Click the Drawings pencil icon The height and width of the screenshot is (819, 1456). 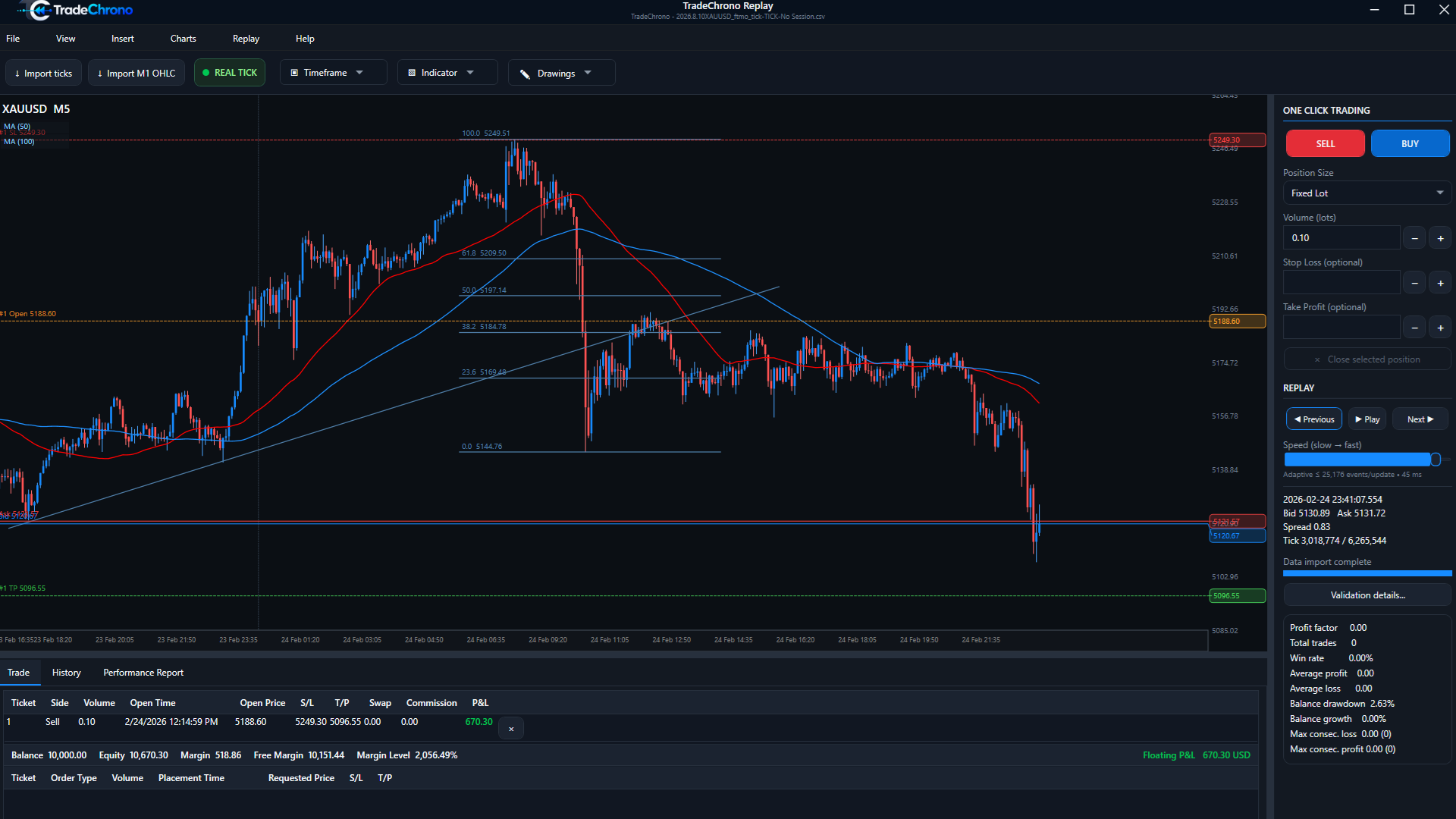tap(525, 74)
